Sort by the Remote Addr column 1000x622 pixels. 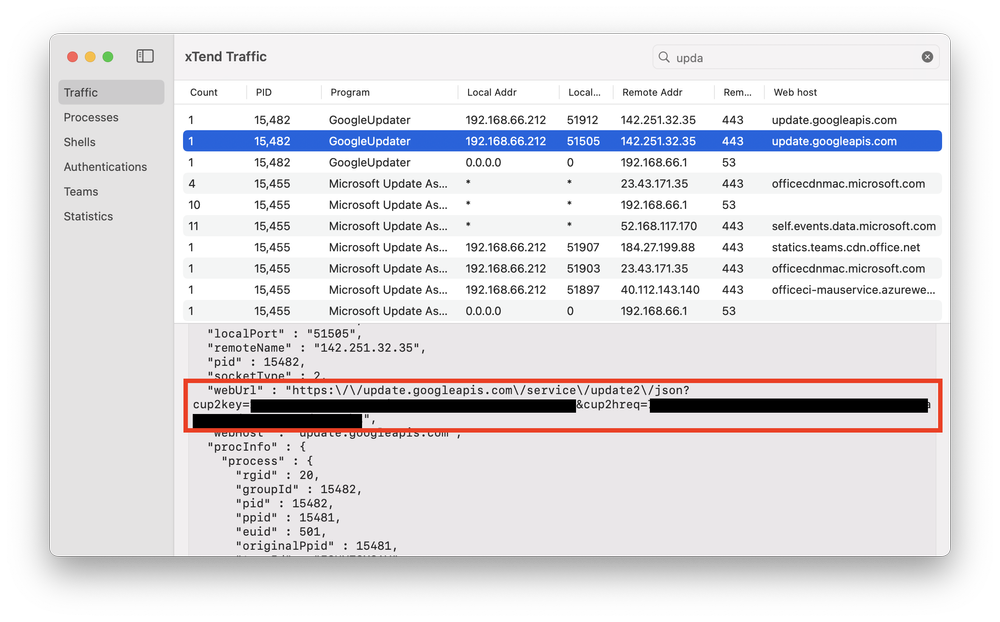(652, 92)
